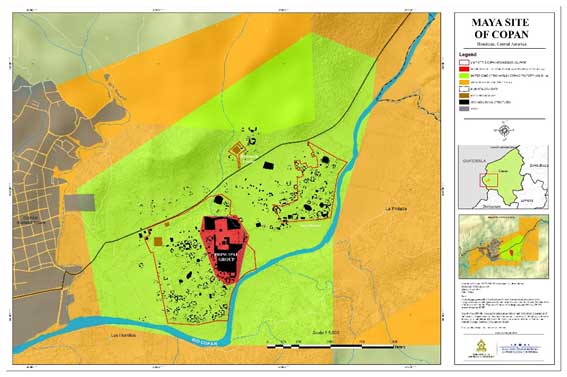Select the orange legend swatch
The width and height of the screenshot is (567, 377).
pyautogui.click(x=464, y=82)
